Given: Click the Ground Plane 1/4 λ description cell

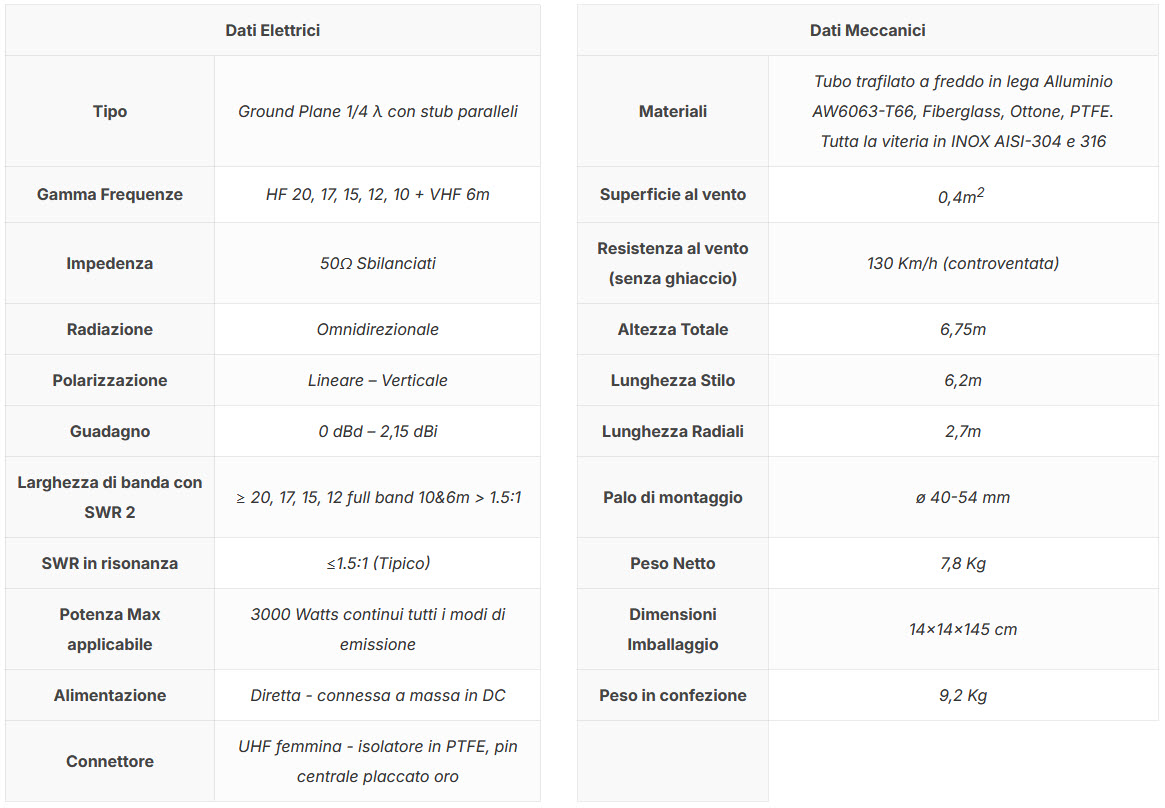Looking at the screenshot, I should (x=377, y=111).
